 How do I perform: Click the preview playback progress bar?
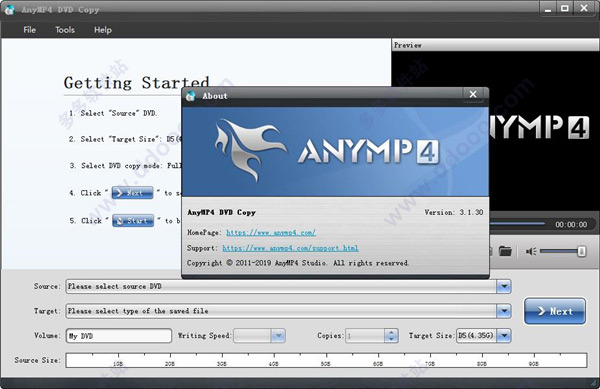click(x=517, y=223)
